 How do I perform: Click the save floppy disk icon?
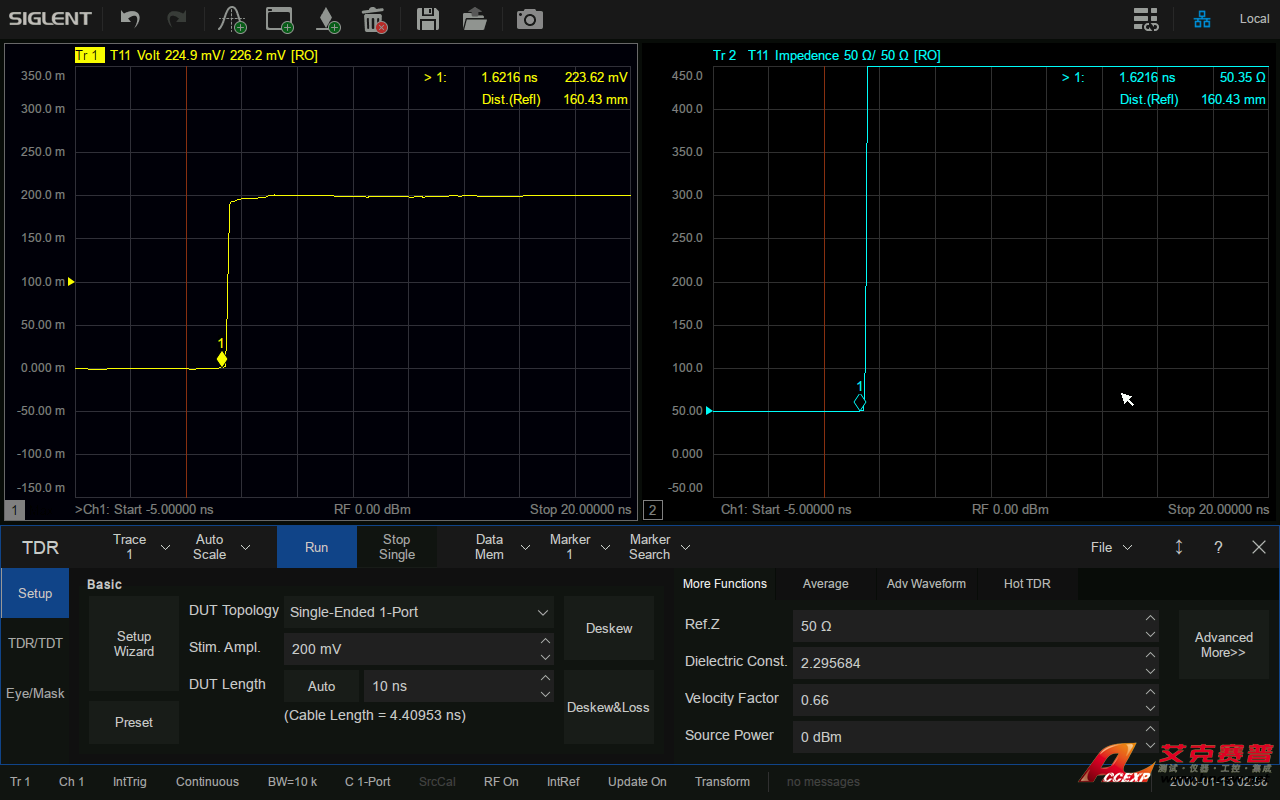428,19
